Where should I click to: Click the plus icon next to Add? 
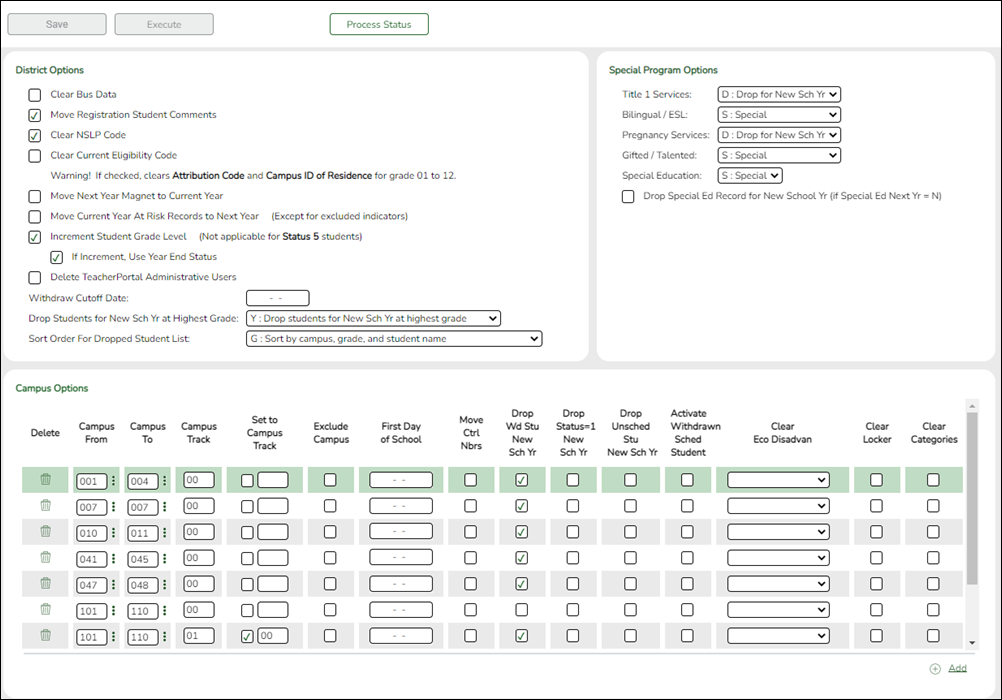935,669
